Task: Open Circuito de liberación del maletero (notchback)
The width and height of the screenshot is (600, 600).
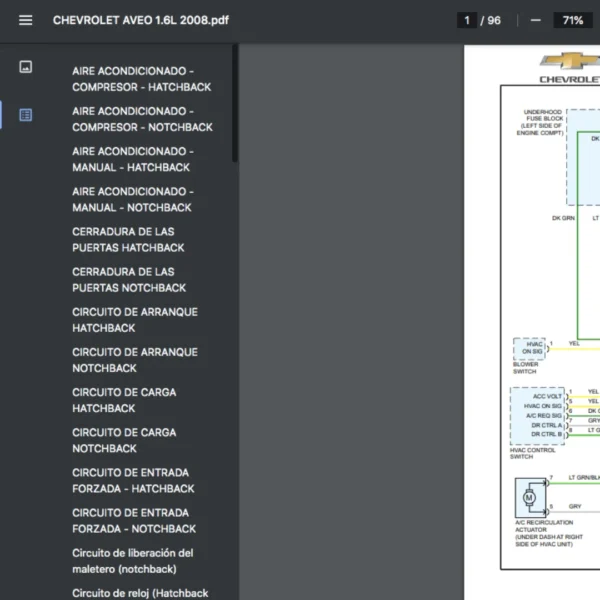Action: pyautogui.click(x=132, y=561)
